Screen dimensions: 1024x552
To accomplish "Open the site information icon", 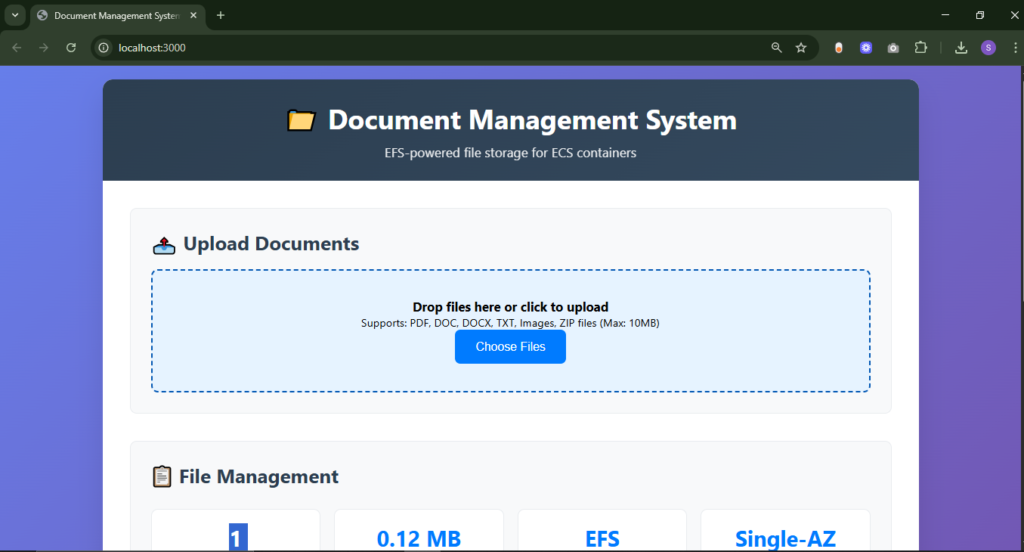I will [x=103, y=48].
